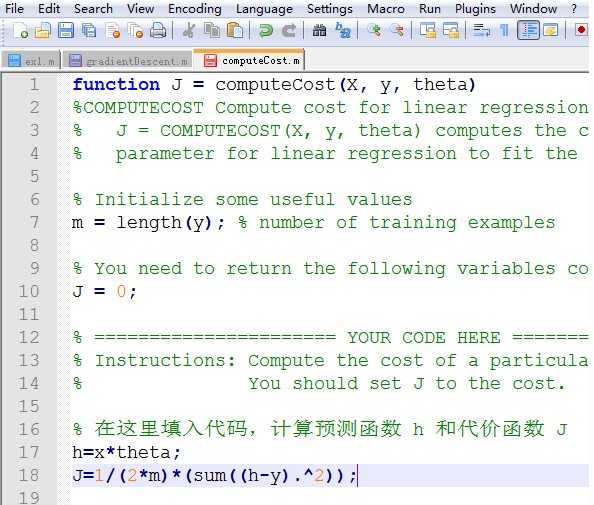
Task: Open the Macro menu
Action: [386, 8]
